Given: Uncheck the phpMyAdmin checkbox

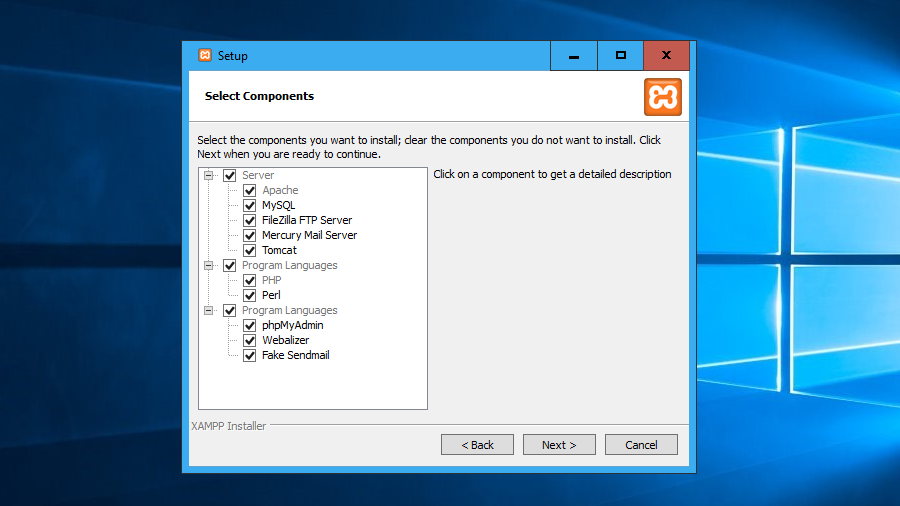Looking at the screenshot, I should coord(250,325).
